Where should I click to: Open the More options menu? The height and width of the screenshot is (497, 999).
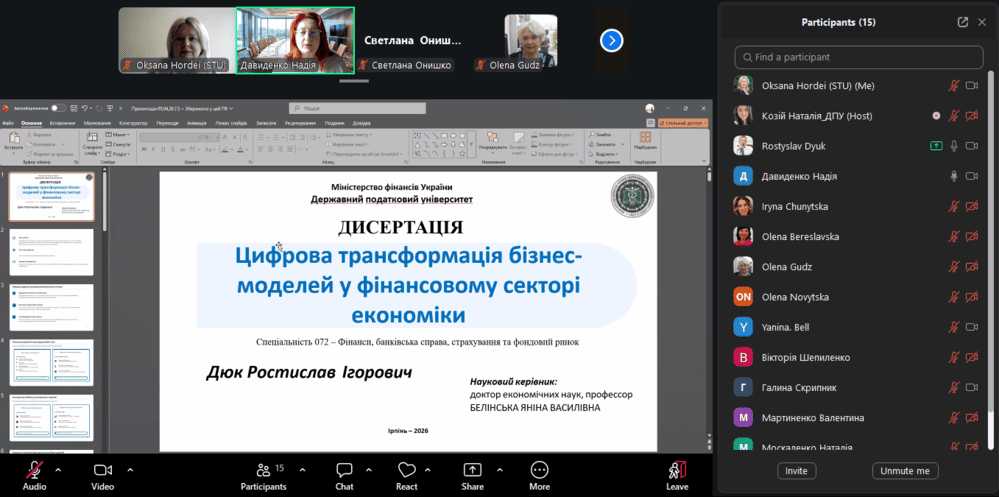click(x=539, y=476)
